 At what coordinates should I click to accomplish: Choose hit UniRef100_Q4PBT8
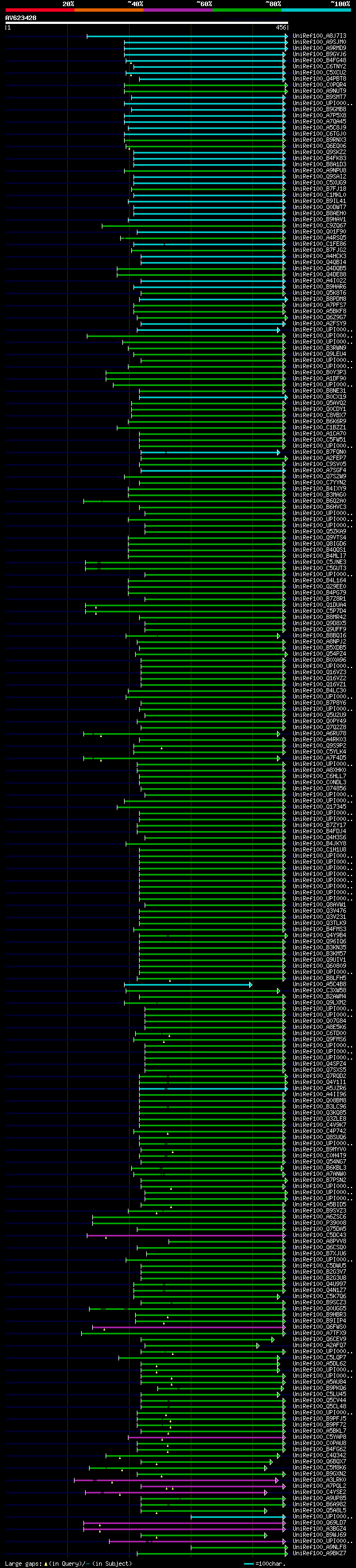(x=319, y=78)
